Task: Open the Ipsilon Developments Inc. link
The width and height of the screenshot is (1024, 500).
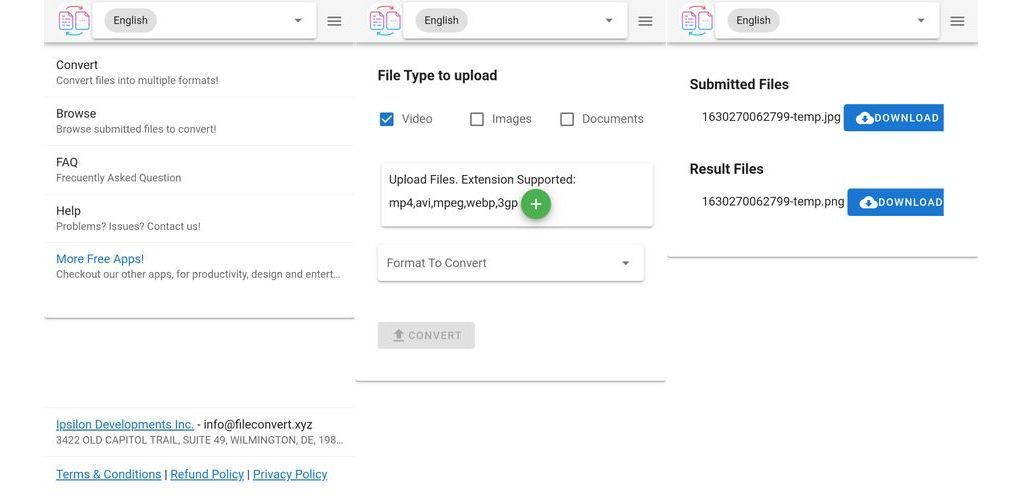Action: pos(125,424)
